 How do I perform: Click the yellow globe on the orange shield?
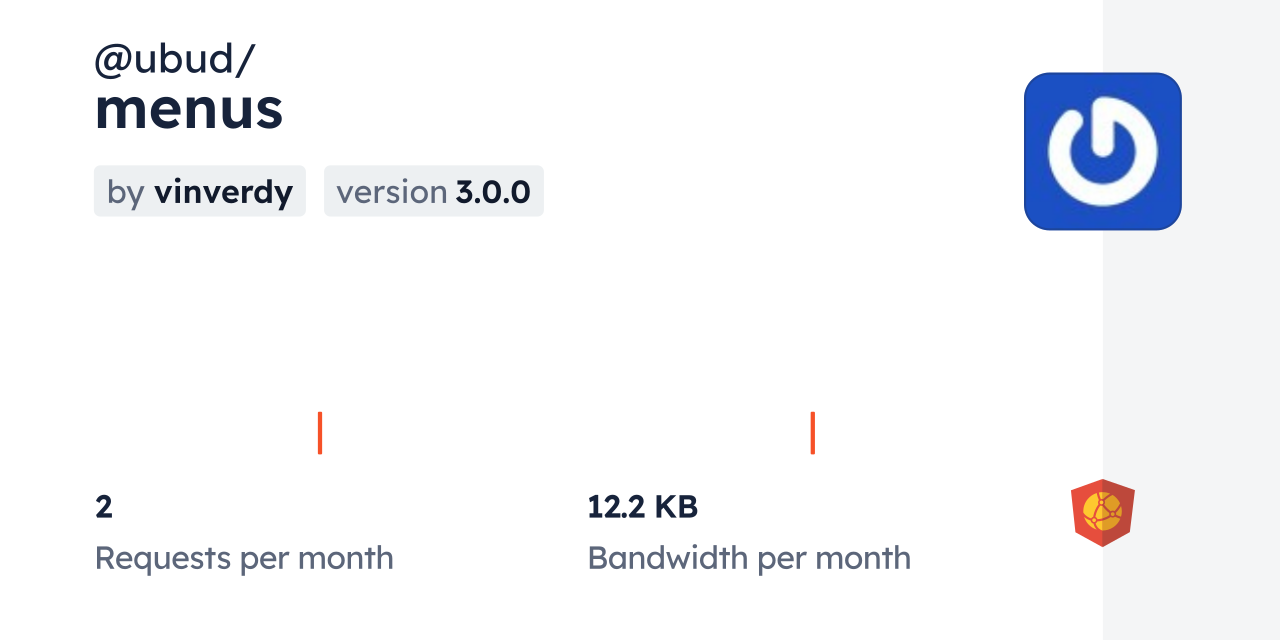(x=1102, y=510)
